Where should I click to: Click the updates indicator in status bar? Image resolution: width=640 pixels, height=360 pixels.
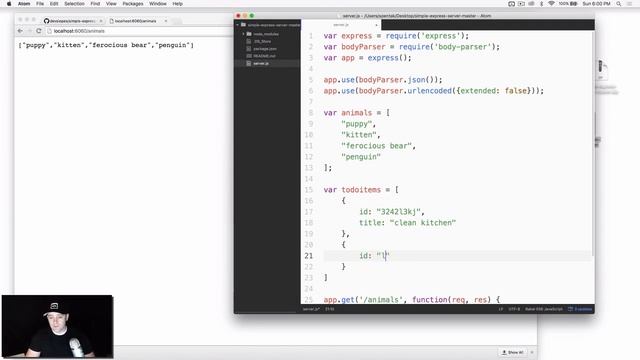(580, 309)
